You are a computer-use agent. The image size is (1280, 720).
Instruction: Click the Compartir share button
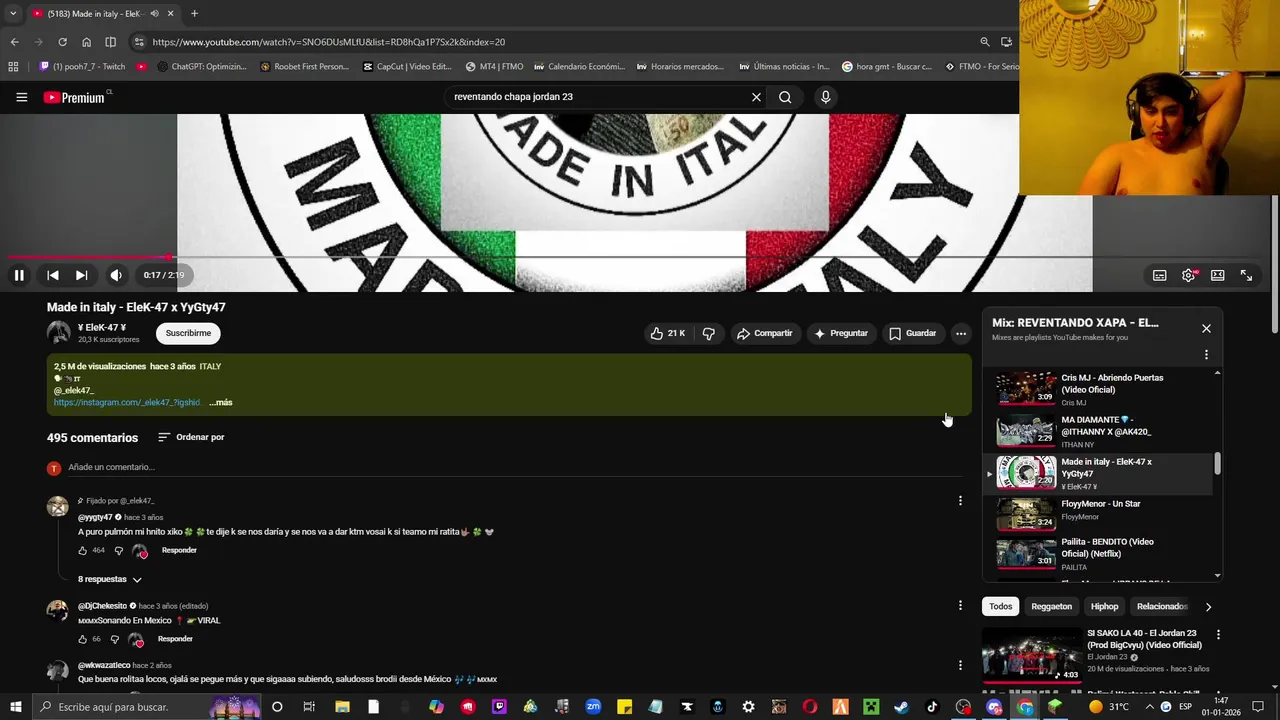click(765, 333)
